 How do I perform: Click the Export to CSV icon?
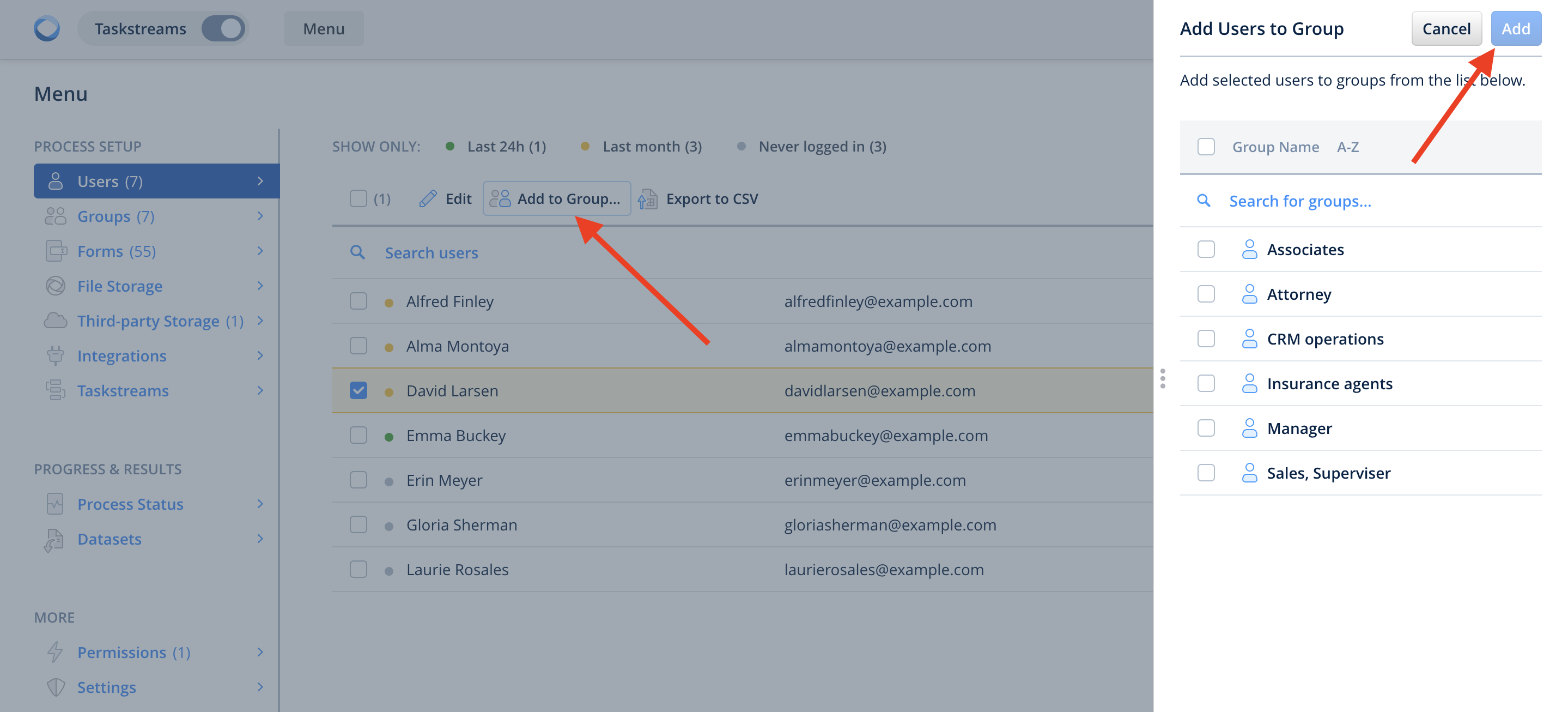click(648, 198)
